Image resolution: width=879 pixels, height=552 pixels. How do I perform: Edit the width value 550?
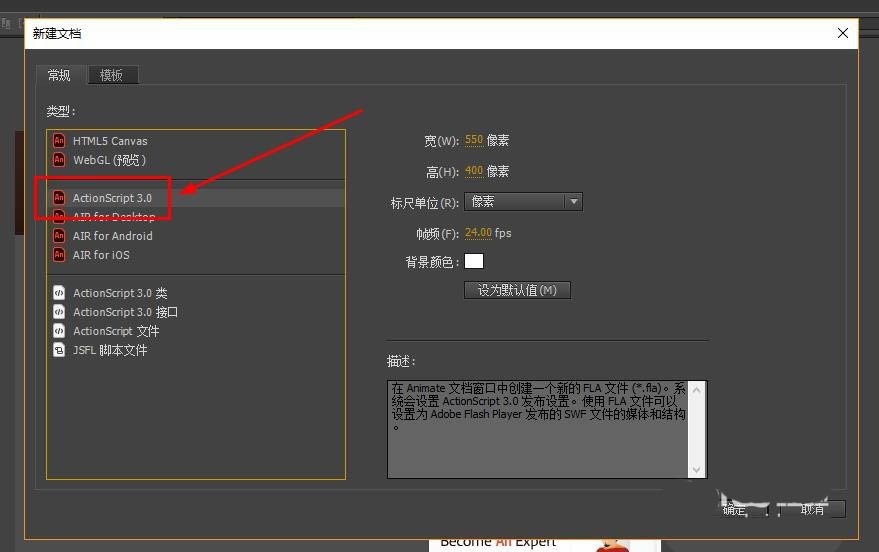pyautogui.click(x=474, y=140)
